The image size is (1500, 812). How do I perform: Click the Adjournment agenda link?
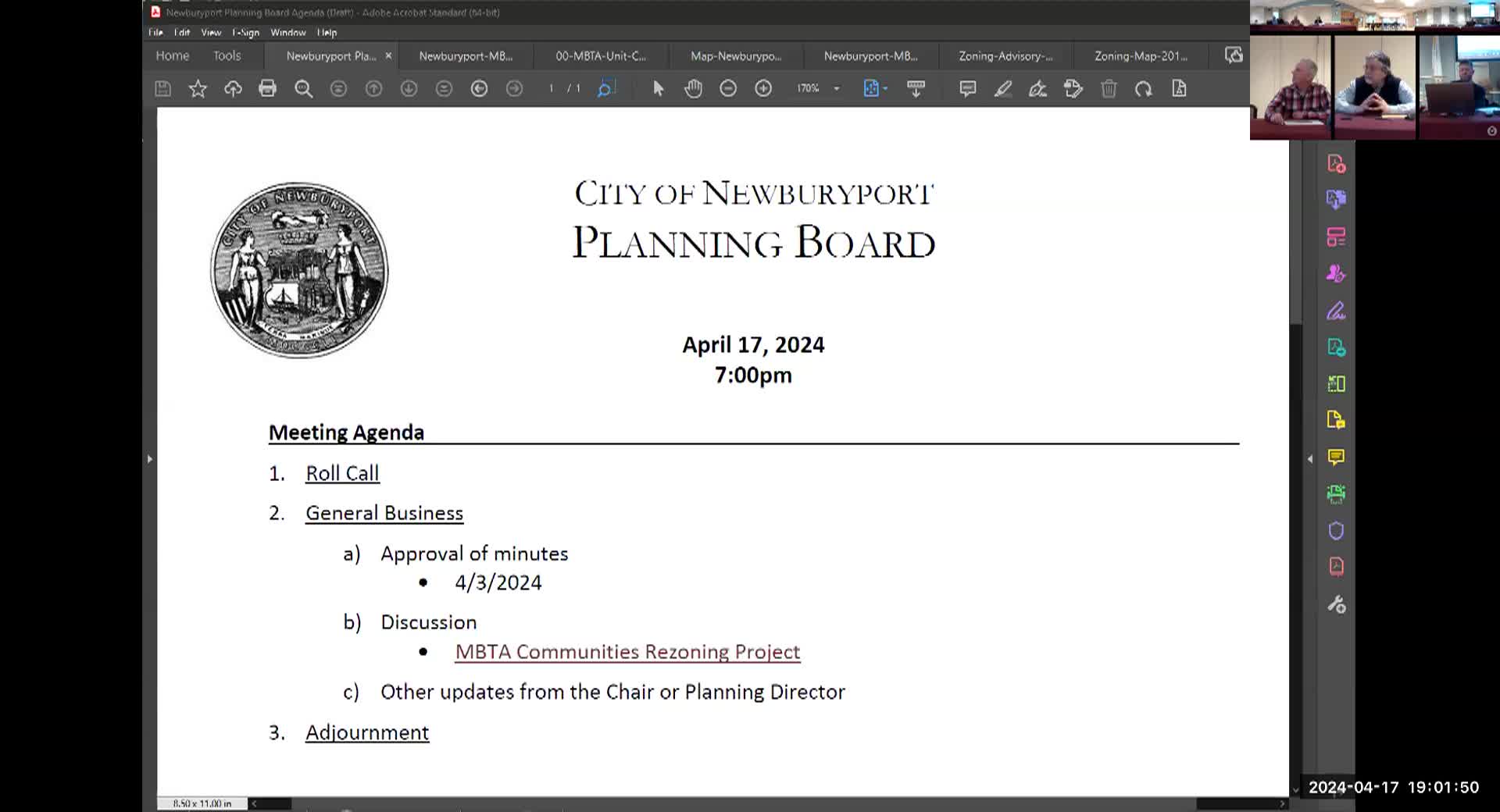[367, 732]
